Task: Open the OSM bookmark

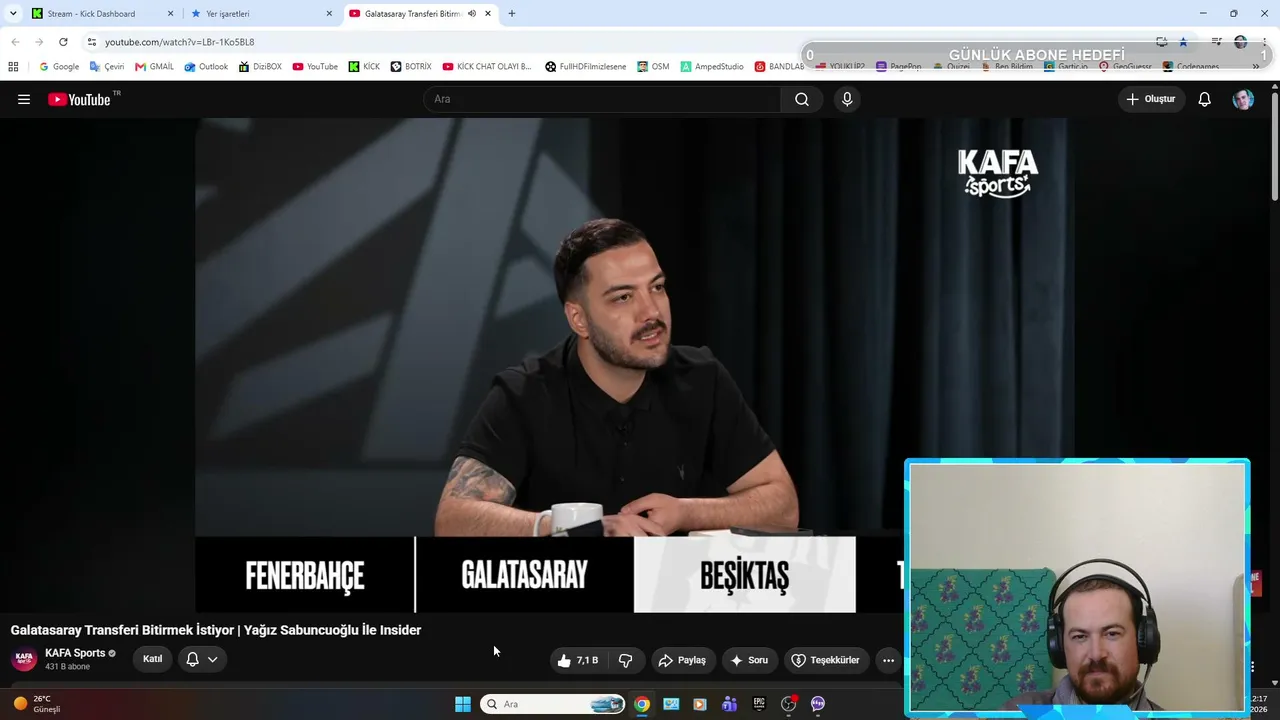Action: pos(653,67)
